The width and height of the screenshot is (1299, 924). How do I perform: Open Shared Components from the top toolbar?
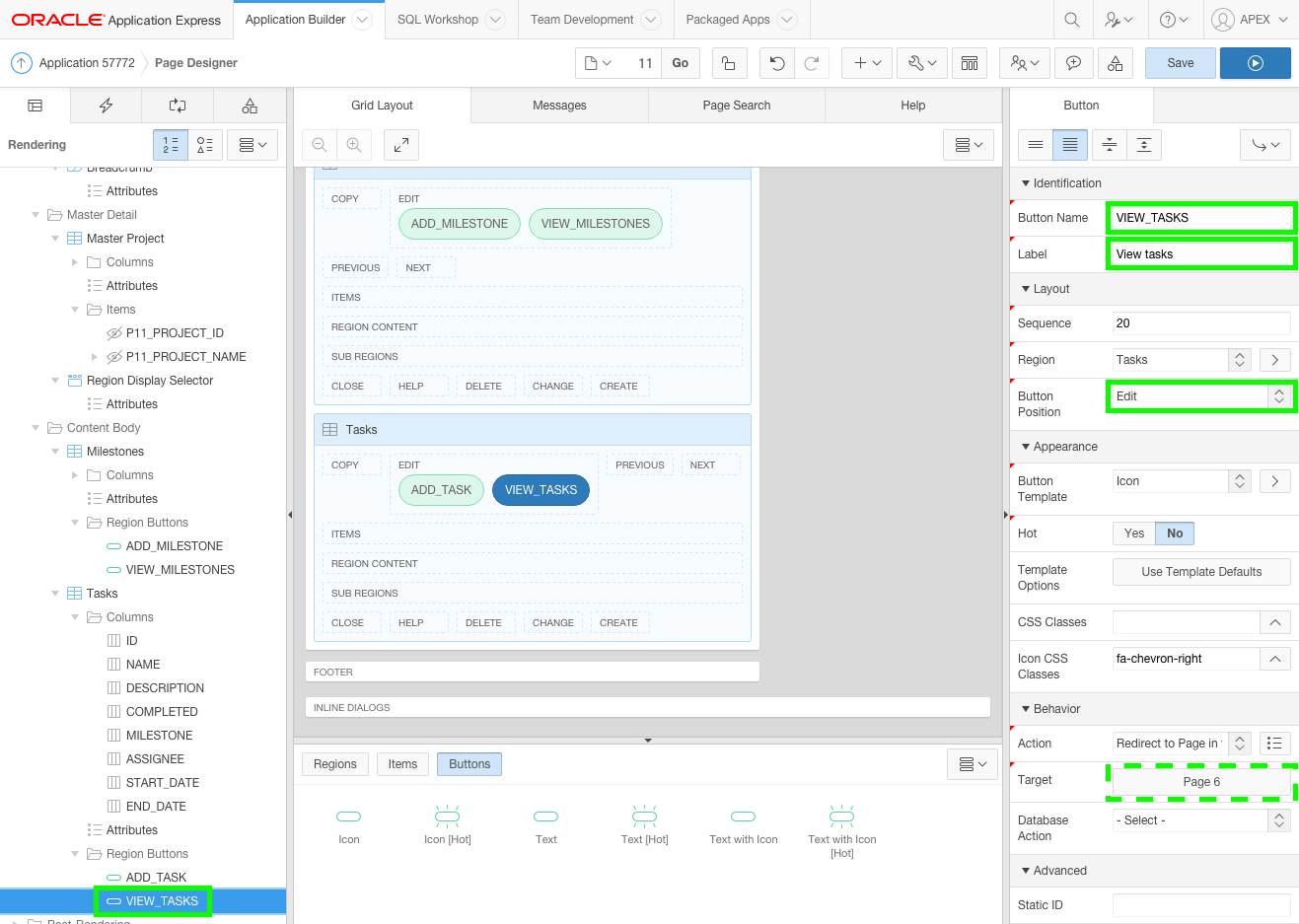tap(1114, 61)
